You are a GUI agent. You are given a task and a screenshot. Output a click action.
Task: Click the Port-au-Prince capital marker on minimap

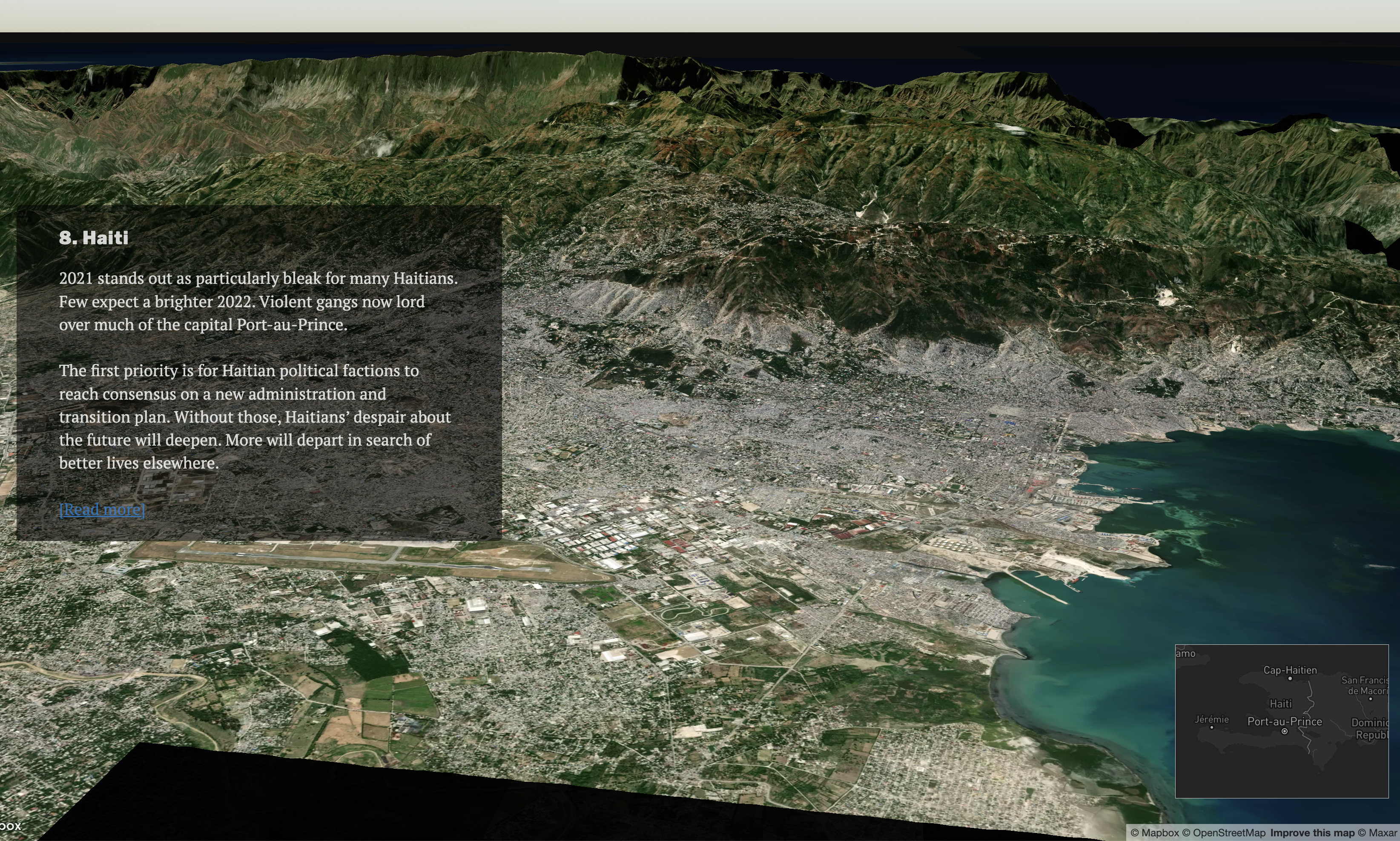[1284, 732]
